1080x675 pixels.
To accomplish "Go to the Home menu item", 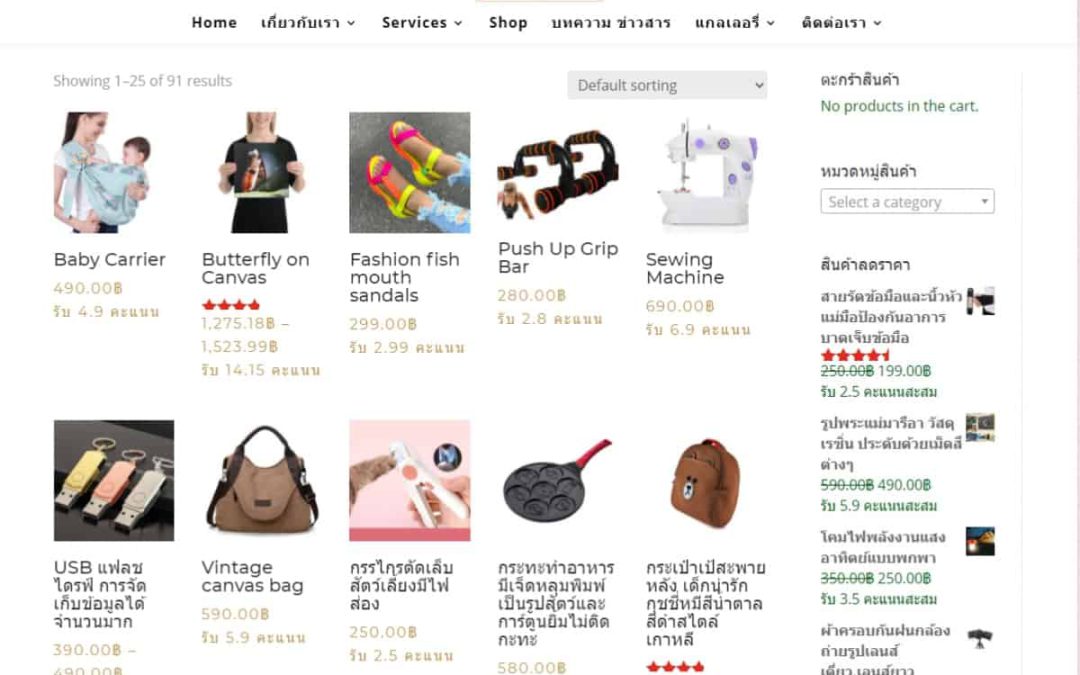I will [x=214, y=23].
